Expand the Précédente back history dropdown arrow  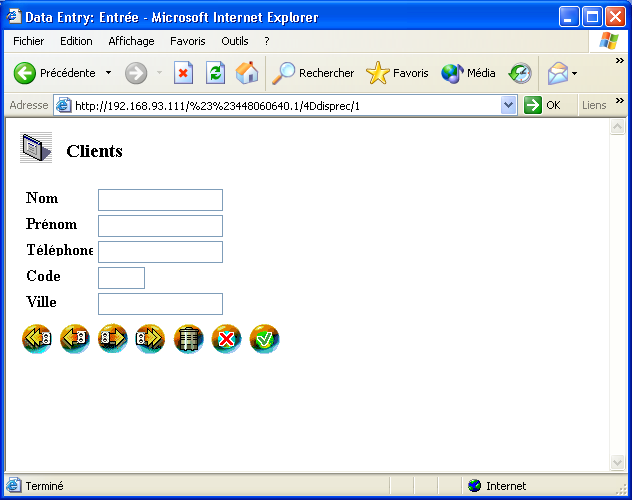108,73
